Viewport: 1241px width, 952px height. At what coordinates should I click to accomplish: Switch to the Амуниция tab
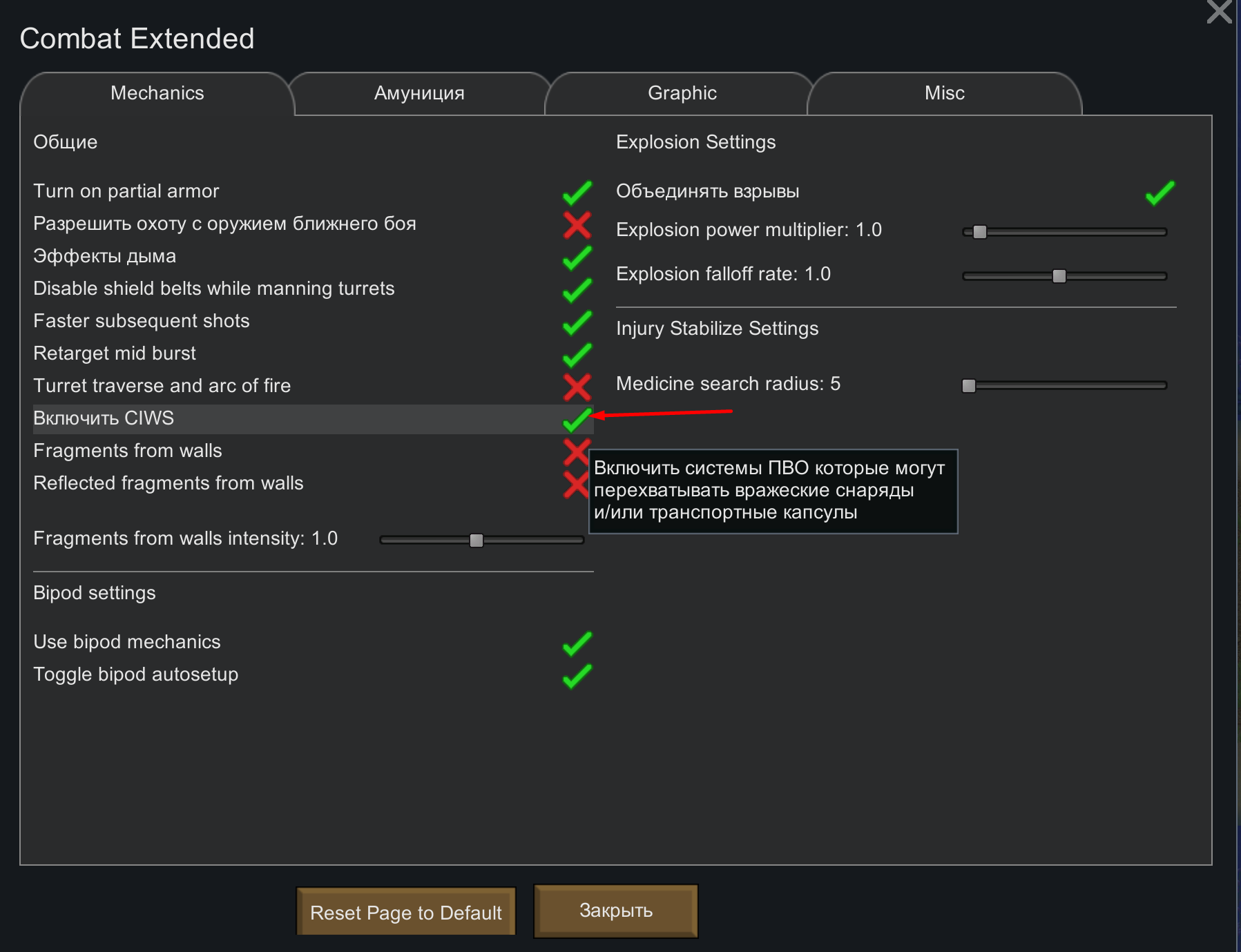pyautogui.click(x=419, y=93)
